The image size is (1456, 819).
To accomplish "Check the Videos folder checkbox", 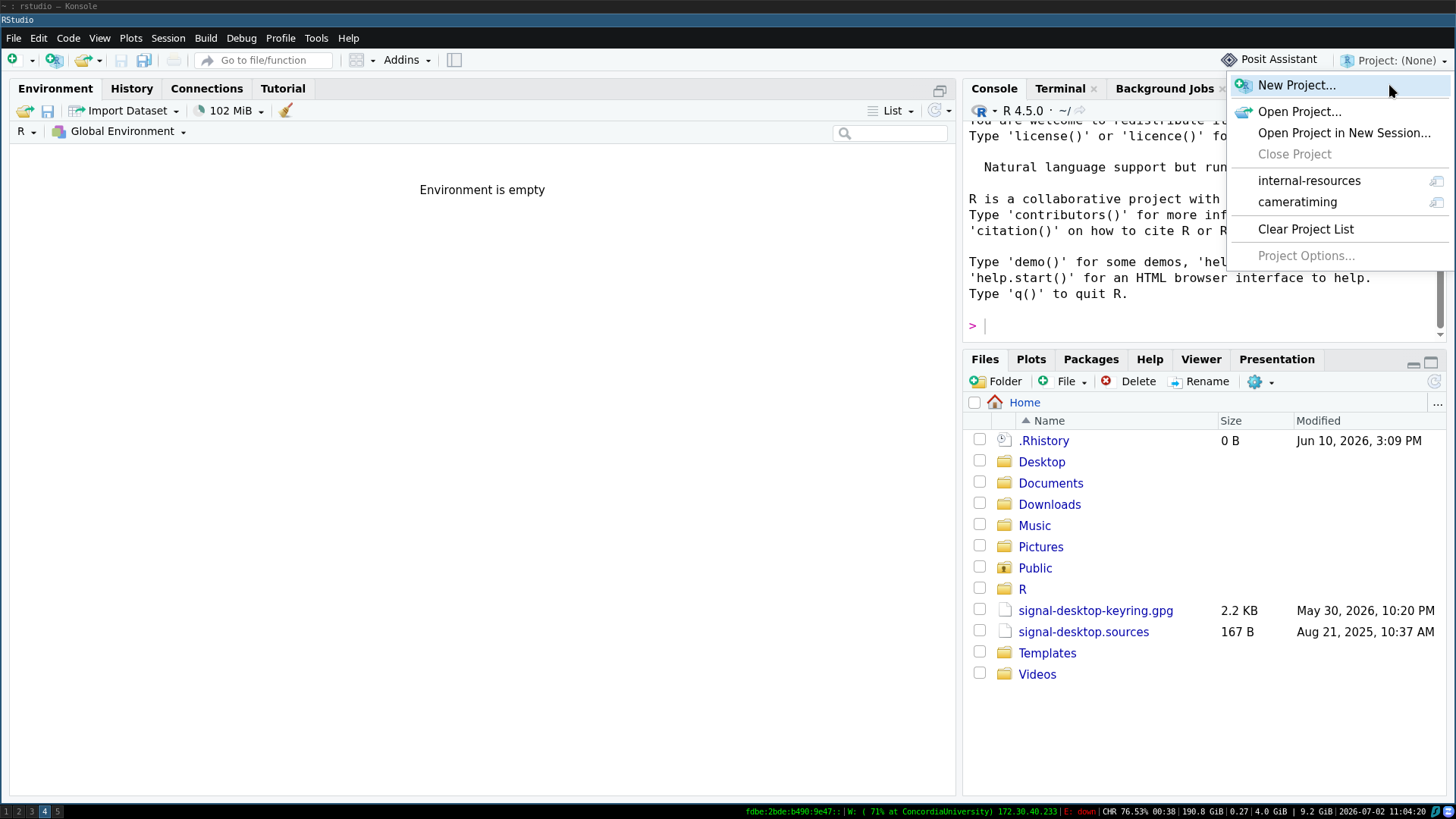I will [x=980, y=673].
